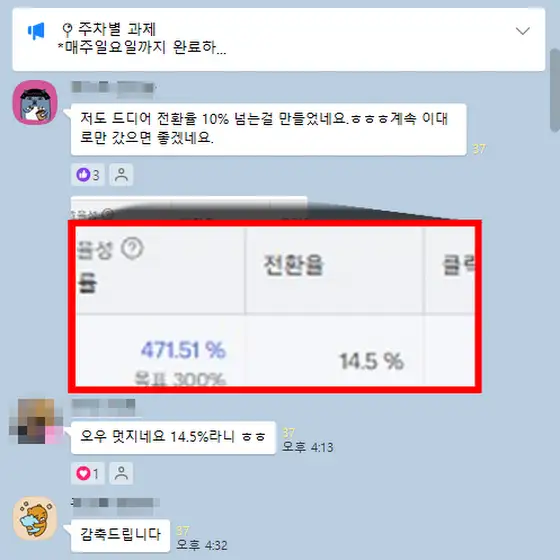Click person icon next to heart reaction
The image size is (560, 560).
[121, 473]
